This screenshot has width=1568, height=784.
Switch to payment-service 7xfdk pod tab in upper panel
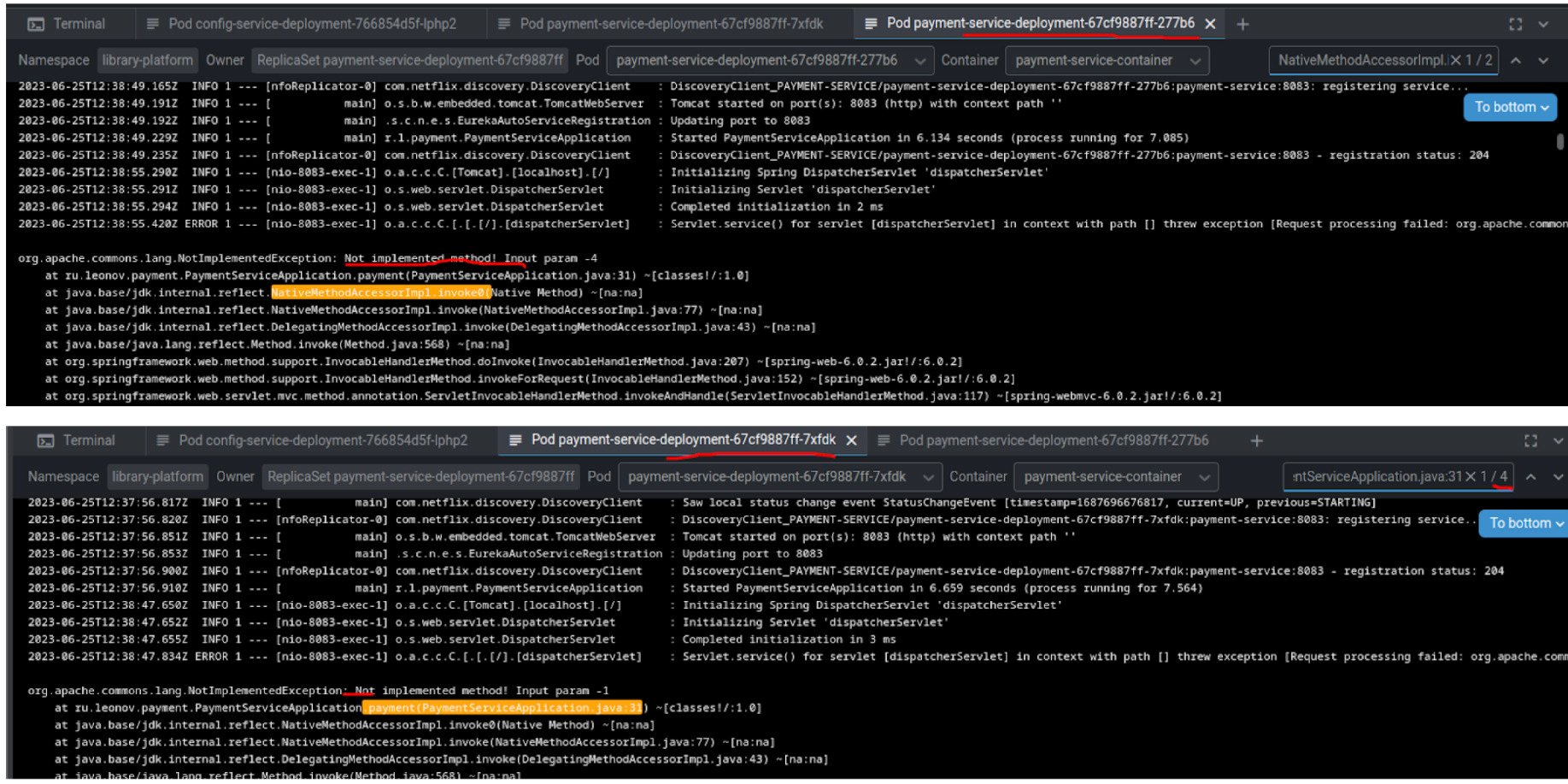click(x=661, y=24)
